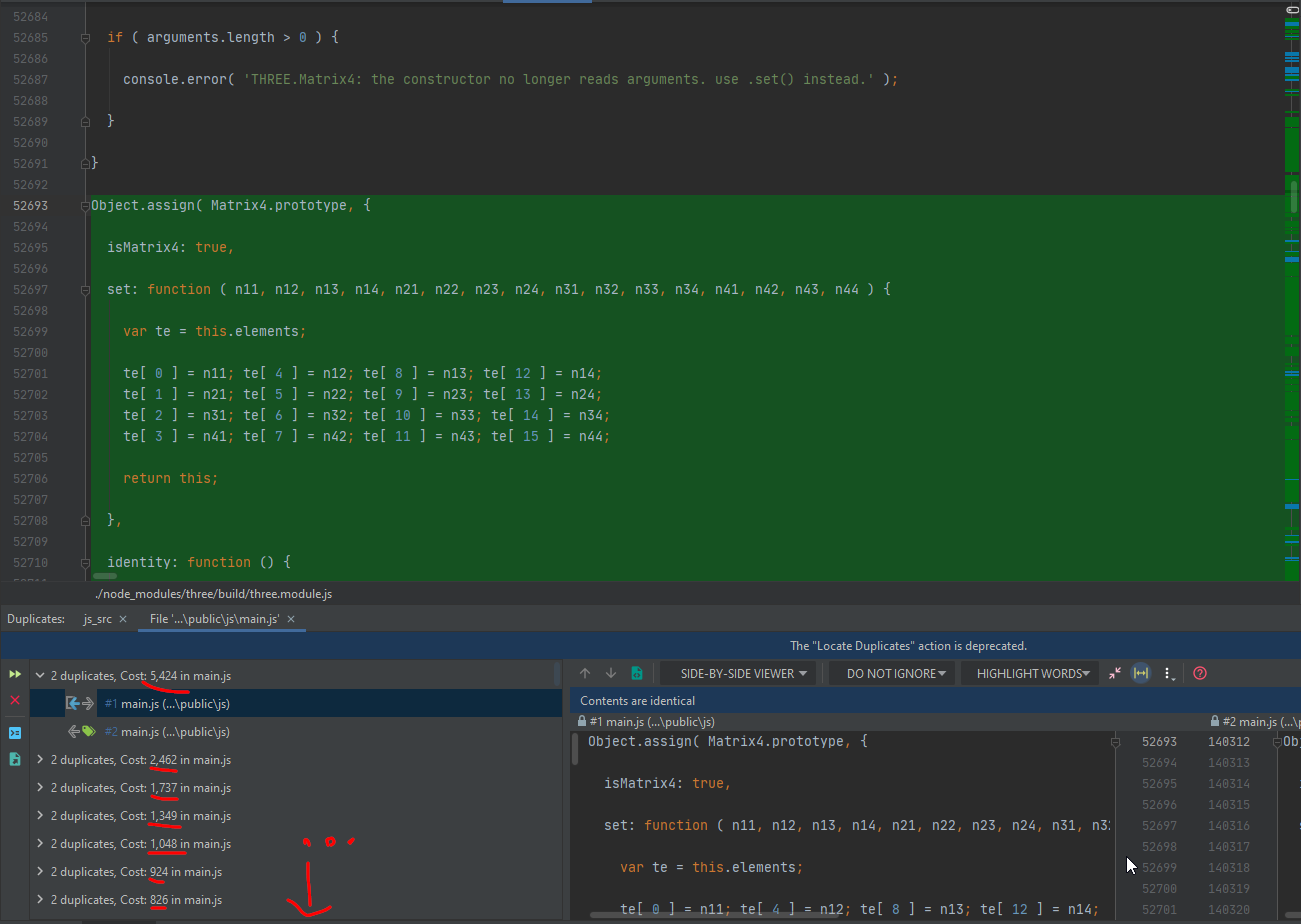Go to next difference with down arrow
The image size is (1301, 924).
pos(611,674)
